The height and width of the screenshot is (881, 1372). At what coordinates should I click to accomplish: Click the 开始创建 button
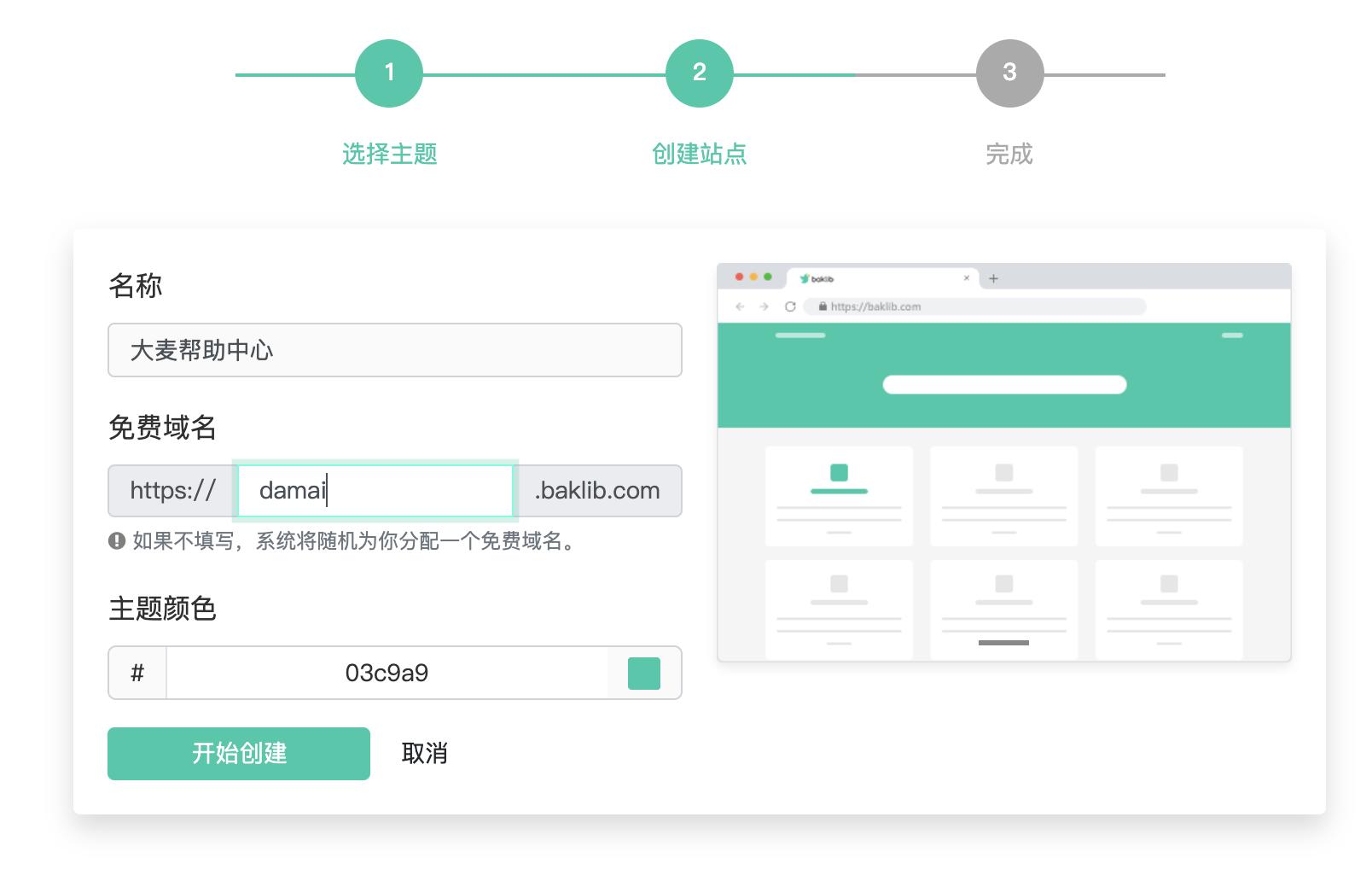tap(238, 754)
